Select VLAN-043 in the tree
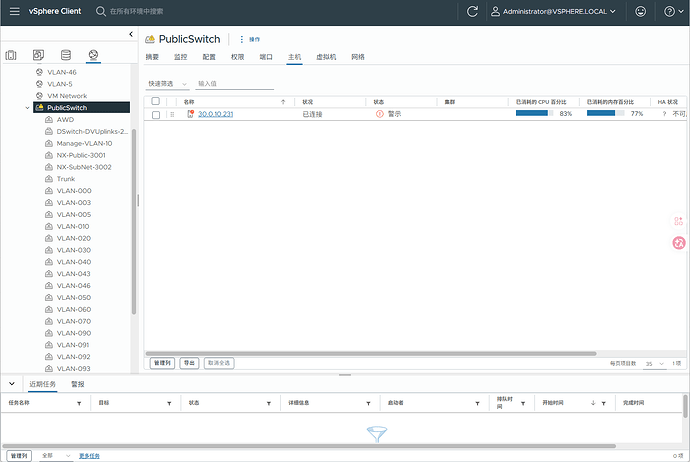Screen dimensions: 690x462 pos(73,274)
